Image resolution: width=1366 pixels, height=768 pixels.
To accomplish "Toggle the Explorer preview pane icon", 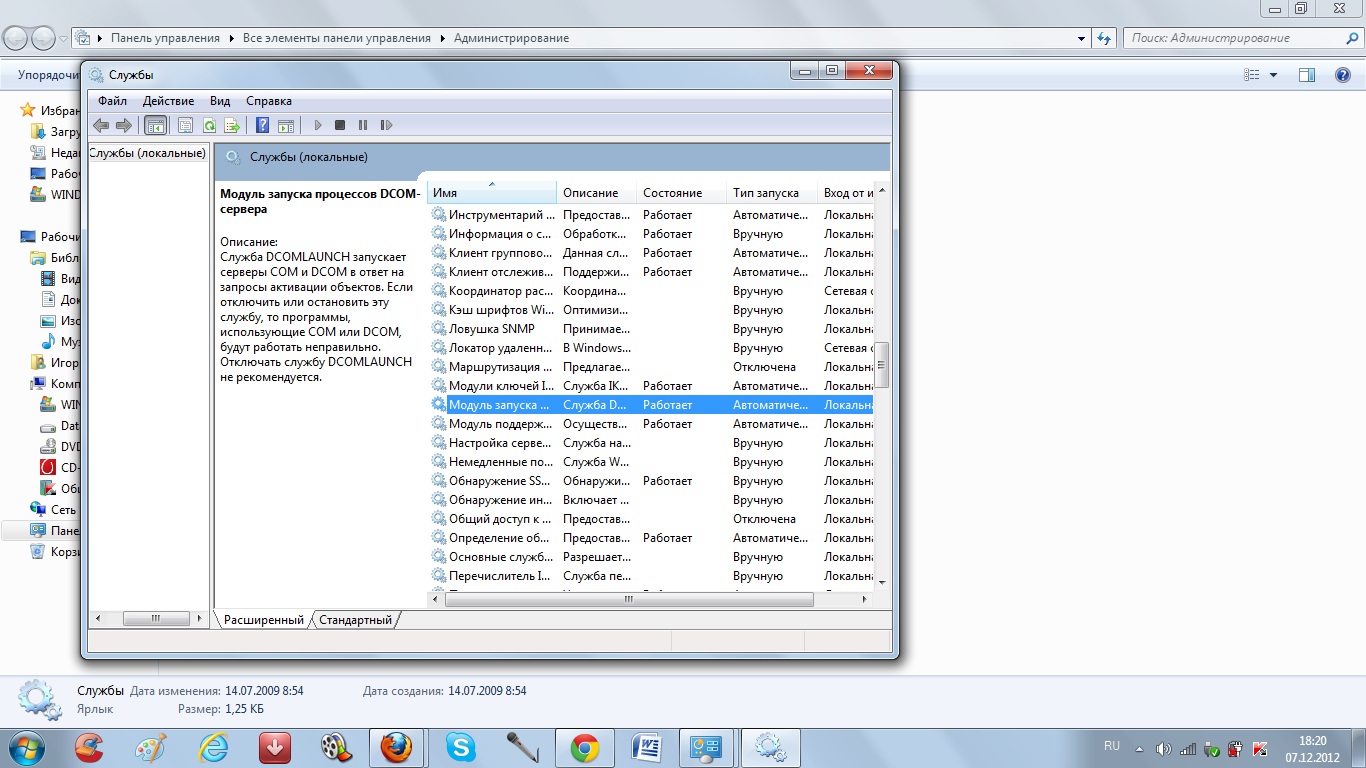I will click(1307, 75).
